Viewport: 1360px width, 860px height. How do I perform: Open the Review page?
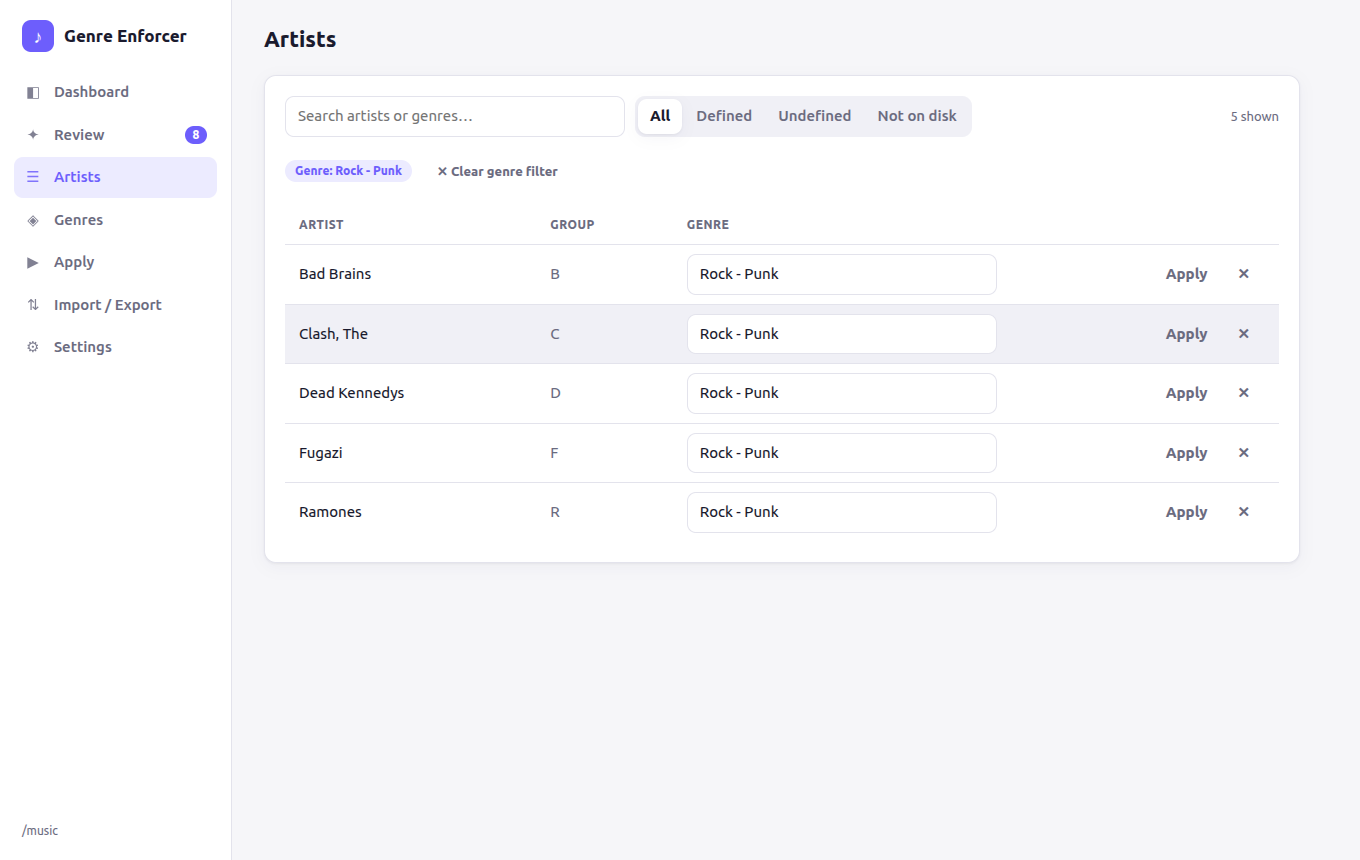115,135
